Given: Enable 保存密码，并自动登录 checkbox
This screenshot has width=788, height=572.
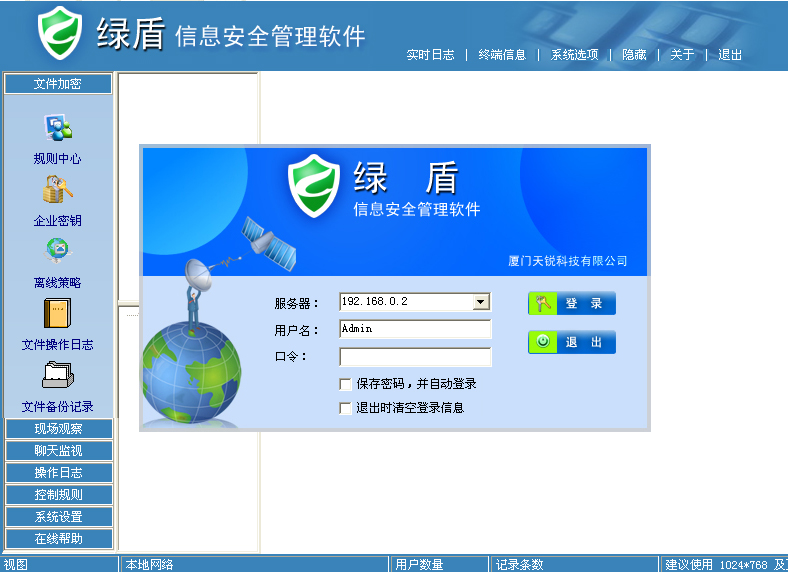Looking at the screenshot, I should tap(345, 385).
